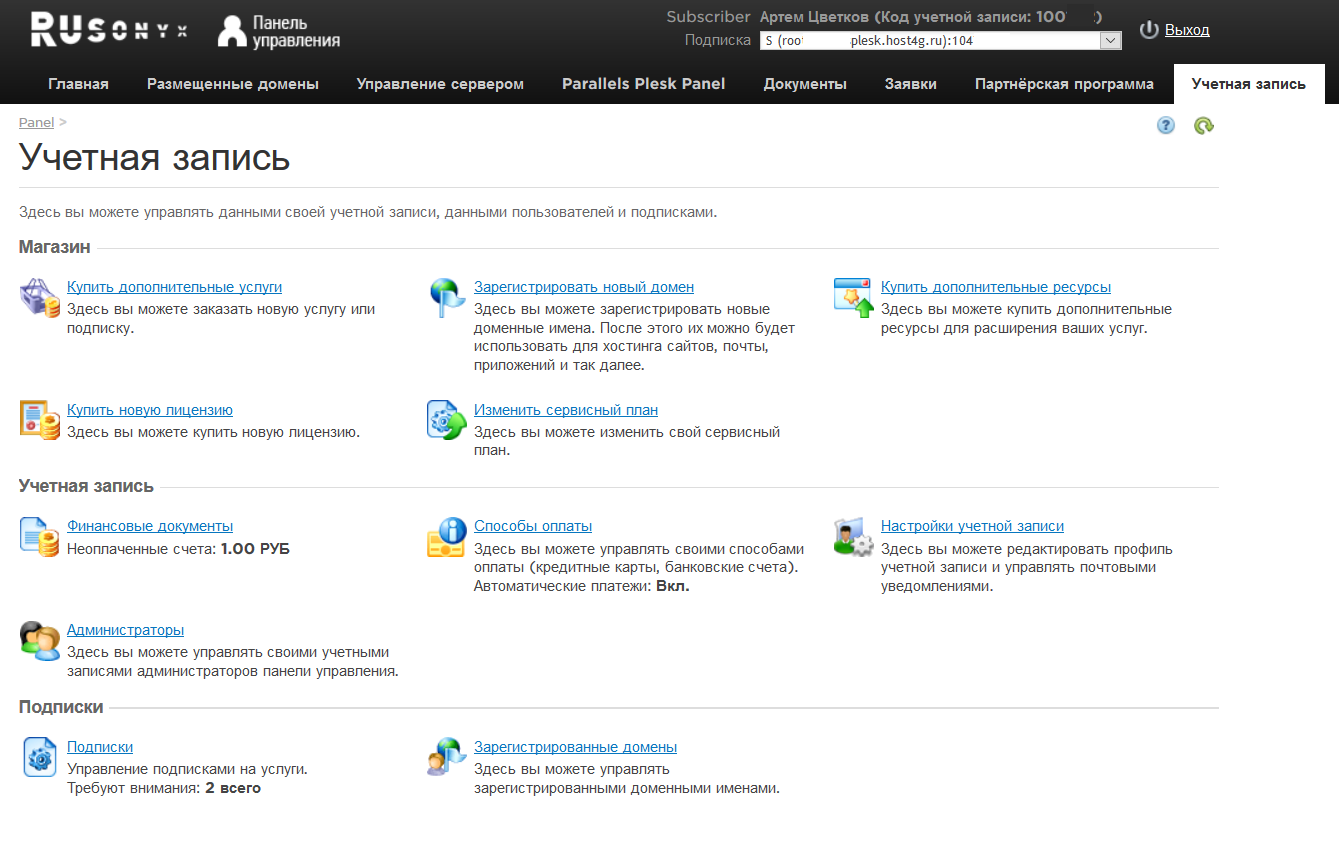Screen dimensions: 1339x862
Task: Click the Выход logout link
Action: [1187, 30]
